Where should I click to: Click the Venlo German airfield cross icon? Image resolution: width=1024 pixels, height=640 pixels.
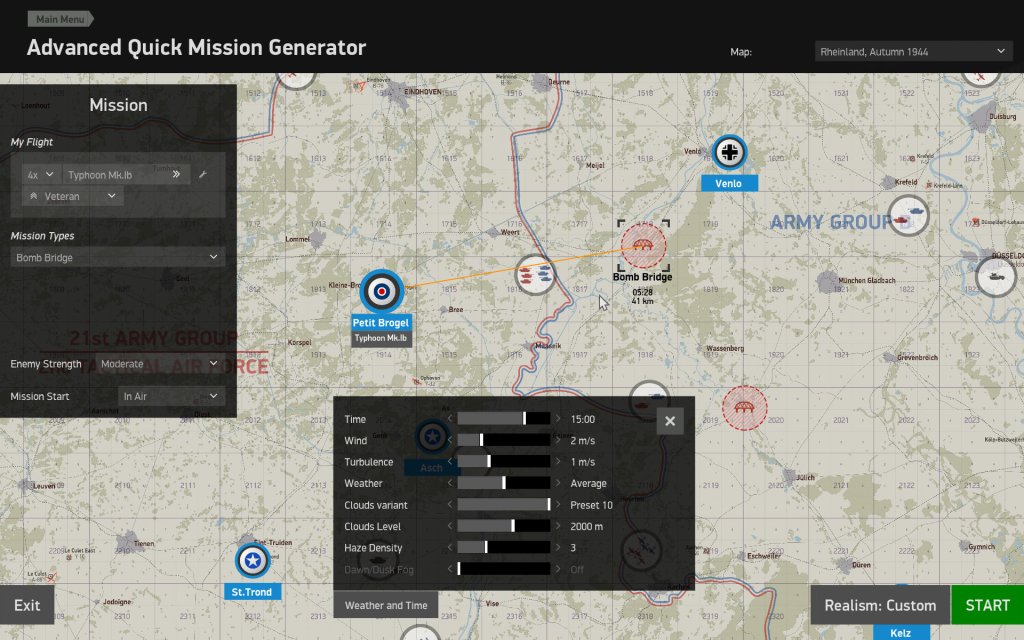point(730,153)
